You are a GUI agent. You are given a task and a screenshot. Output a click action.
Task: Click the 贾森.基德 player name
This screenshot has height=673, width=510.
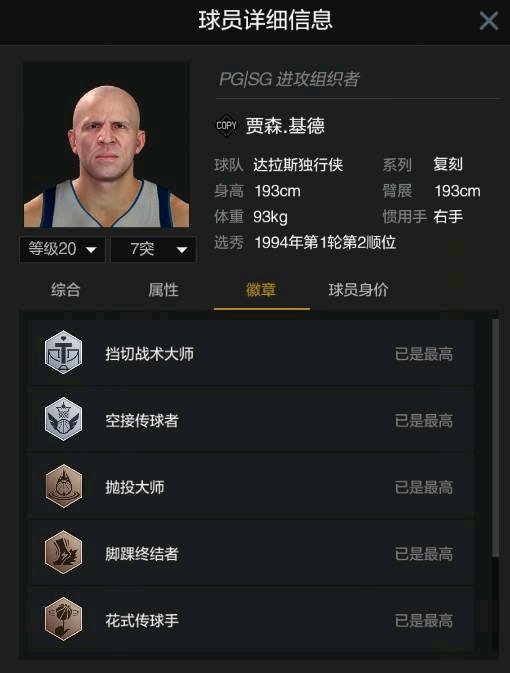pos(285,126)
